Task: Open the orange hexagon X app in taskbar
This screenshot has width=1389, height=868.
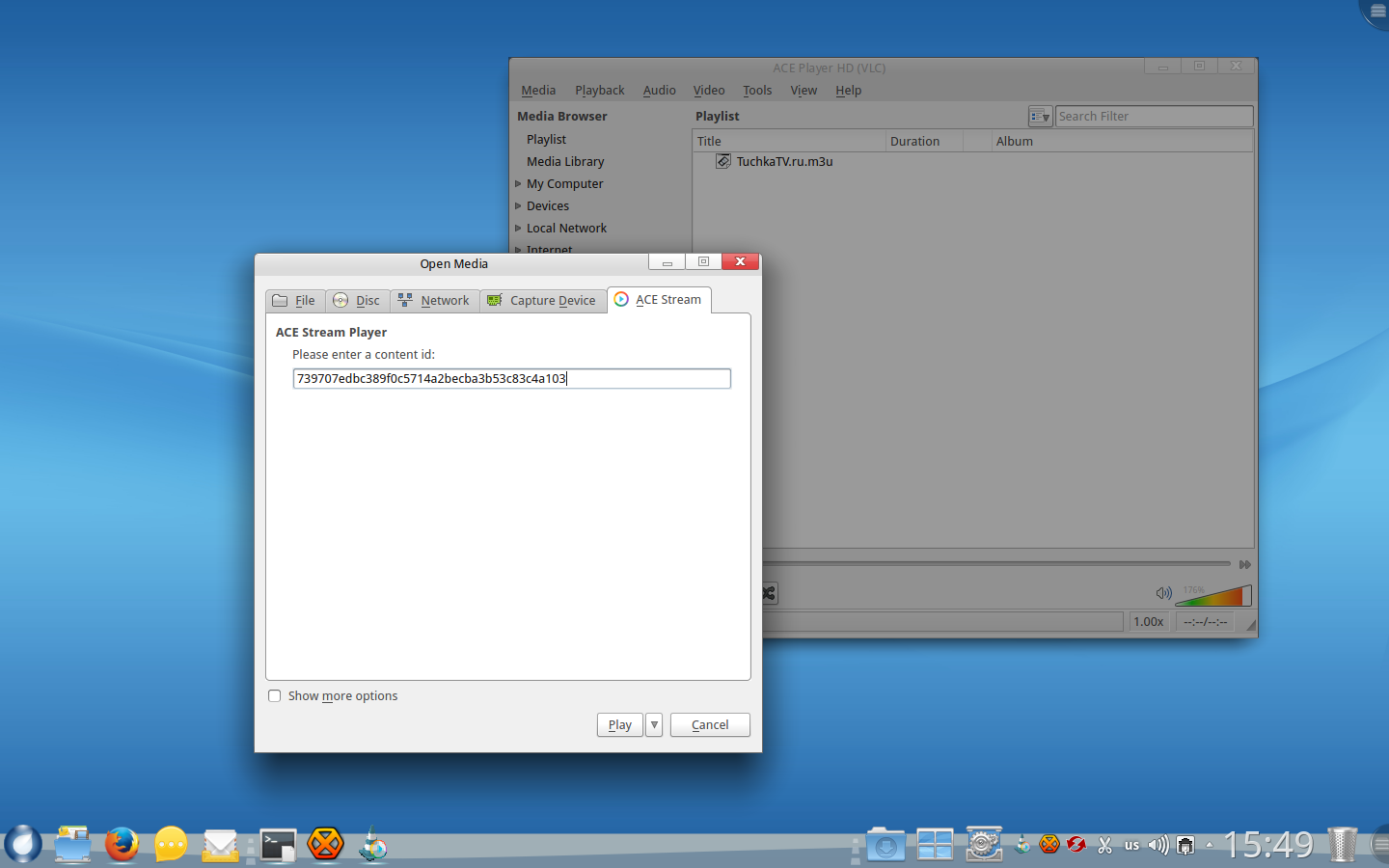Action: [x=326, y=844]
